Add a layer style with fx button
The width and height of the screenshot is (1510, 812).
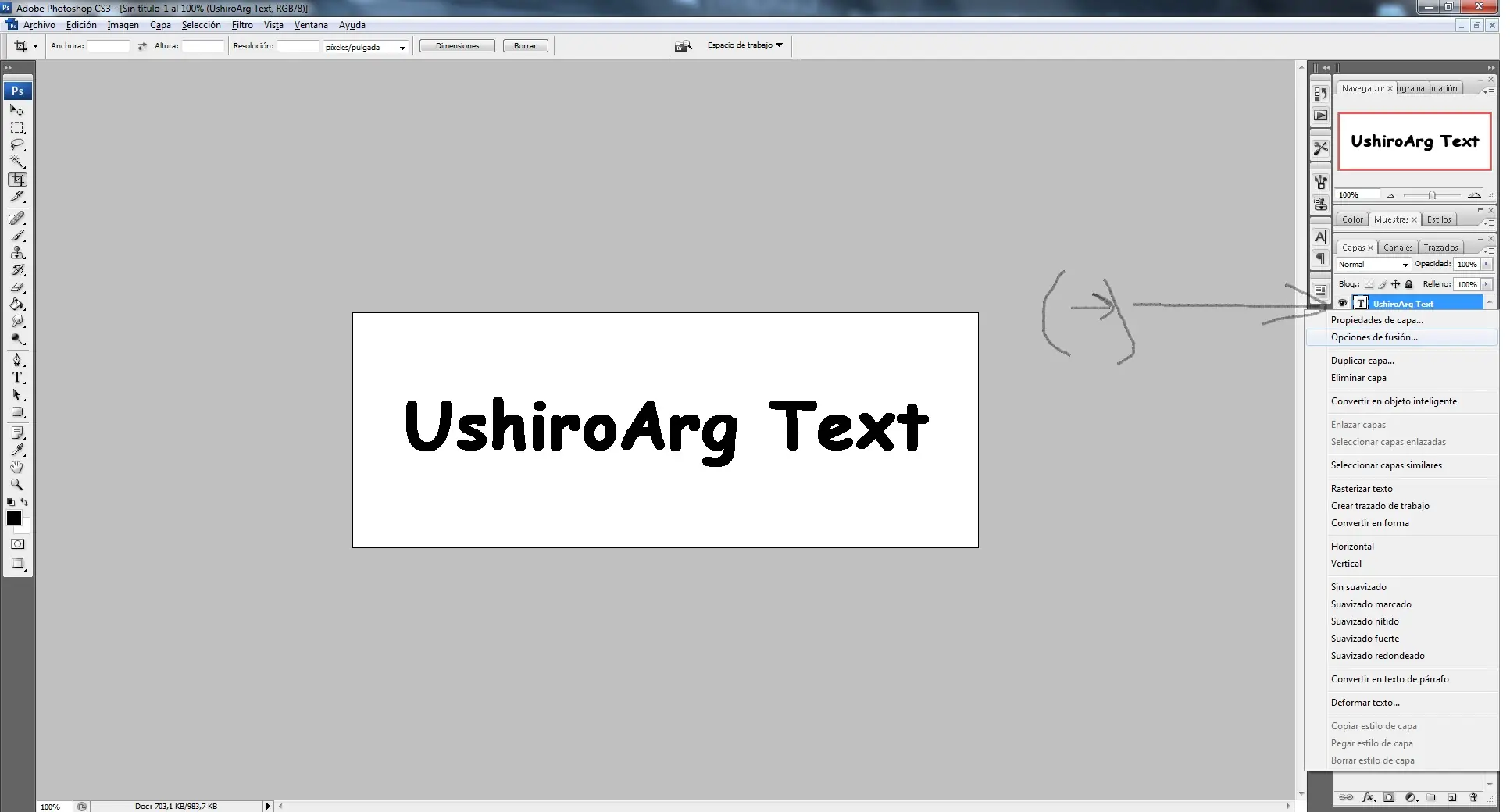point(1368,797)
